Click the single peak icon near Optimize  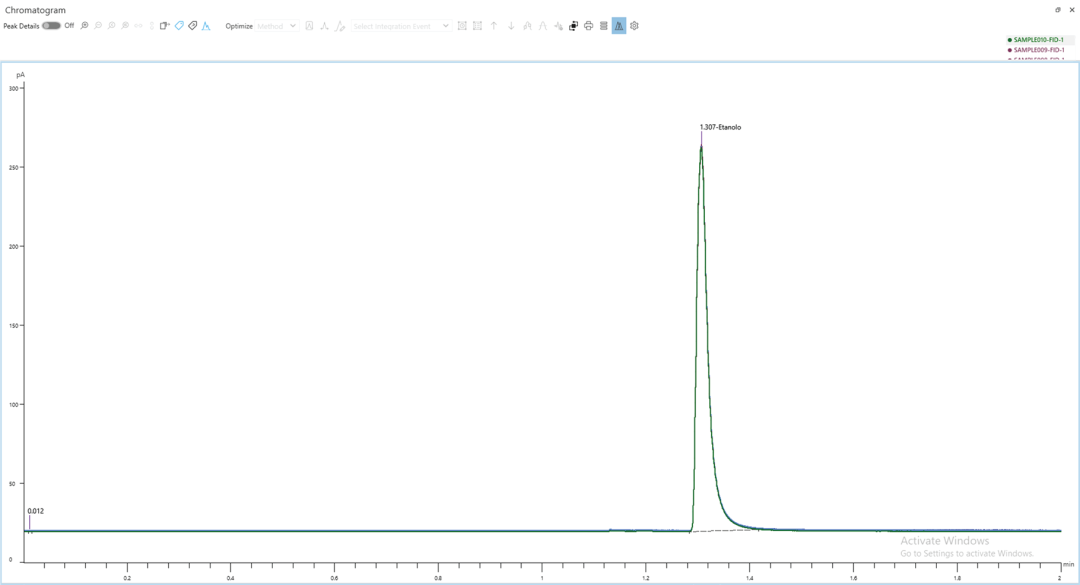(324, 25)
